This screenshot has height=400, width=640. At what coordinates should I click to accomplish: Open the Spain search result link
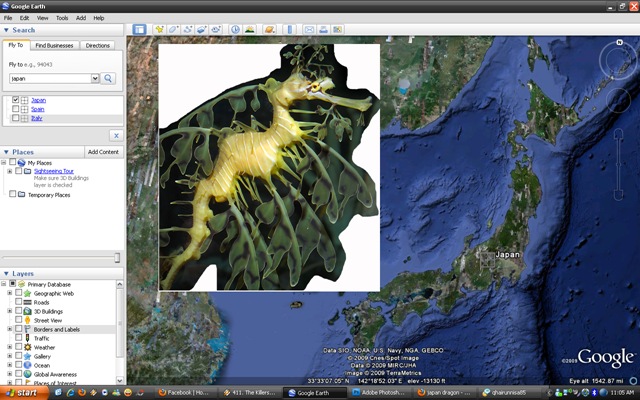click(x=38, y=109)
